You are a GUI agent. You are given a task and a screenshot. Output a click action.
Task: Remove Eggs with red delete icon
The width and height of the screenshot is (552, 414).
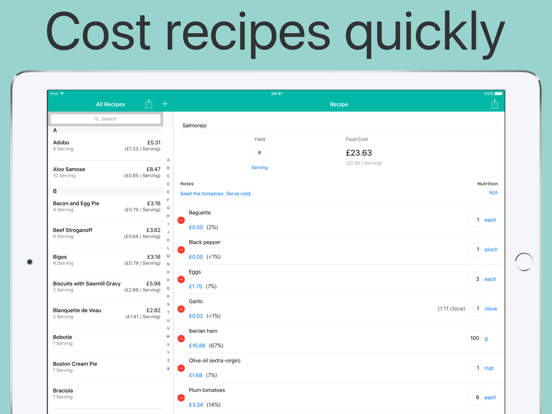point(181,279)
